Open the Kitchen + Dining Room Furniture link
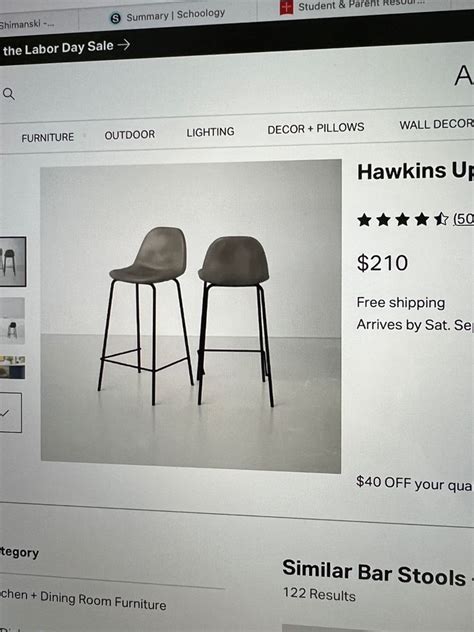474x632 pixels. (x=83, y=600)
